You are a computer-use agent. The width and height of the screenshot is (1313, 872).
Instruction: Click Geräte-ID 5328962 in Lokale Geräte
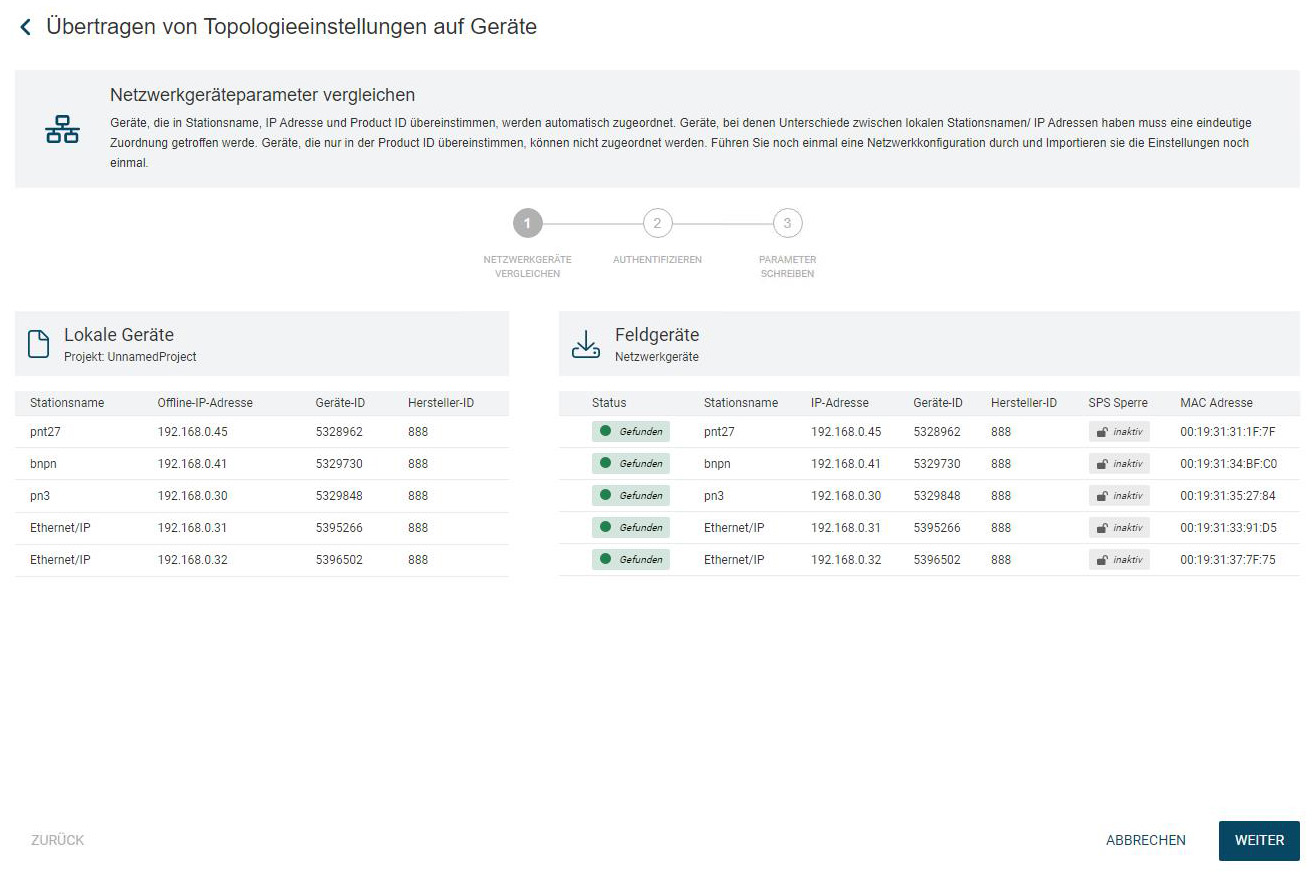click(x=339, y=432)
